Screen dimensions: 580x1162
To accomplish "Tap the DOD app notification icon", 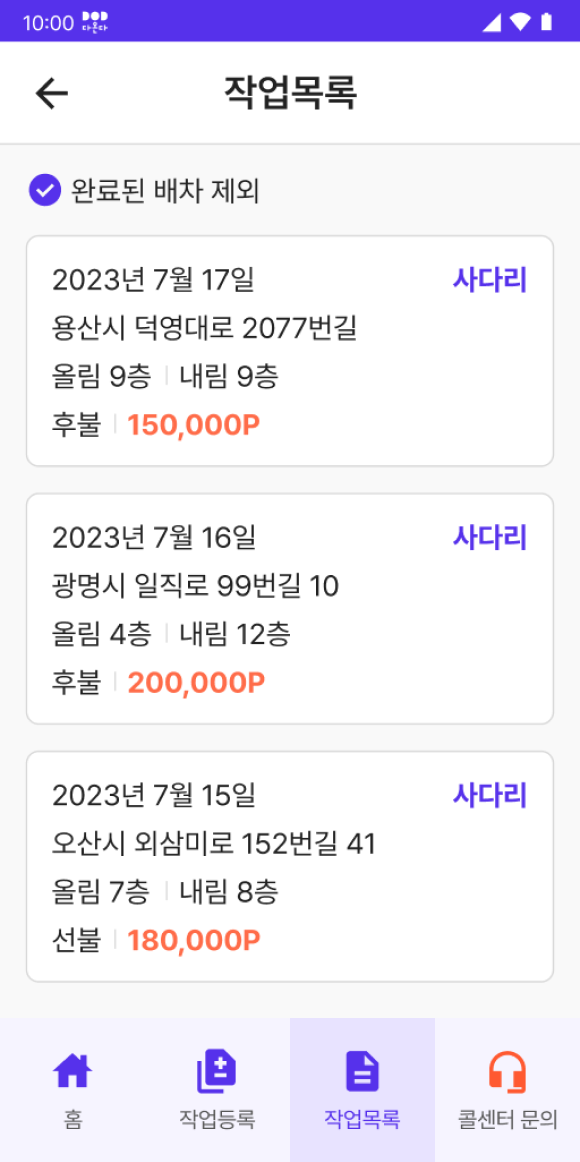I will (x=96, y=21).
